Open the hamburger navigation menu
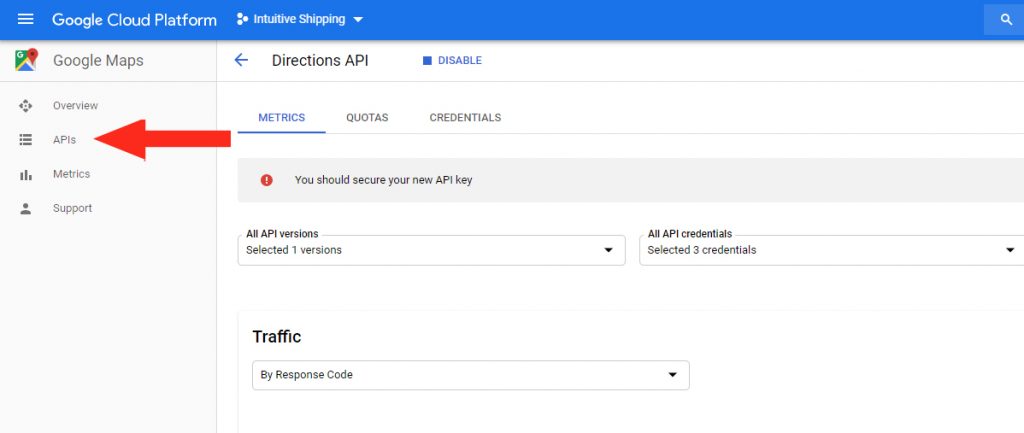This screenshot has height=433, width=1024. [25, 19]
